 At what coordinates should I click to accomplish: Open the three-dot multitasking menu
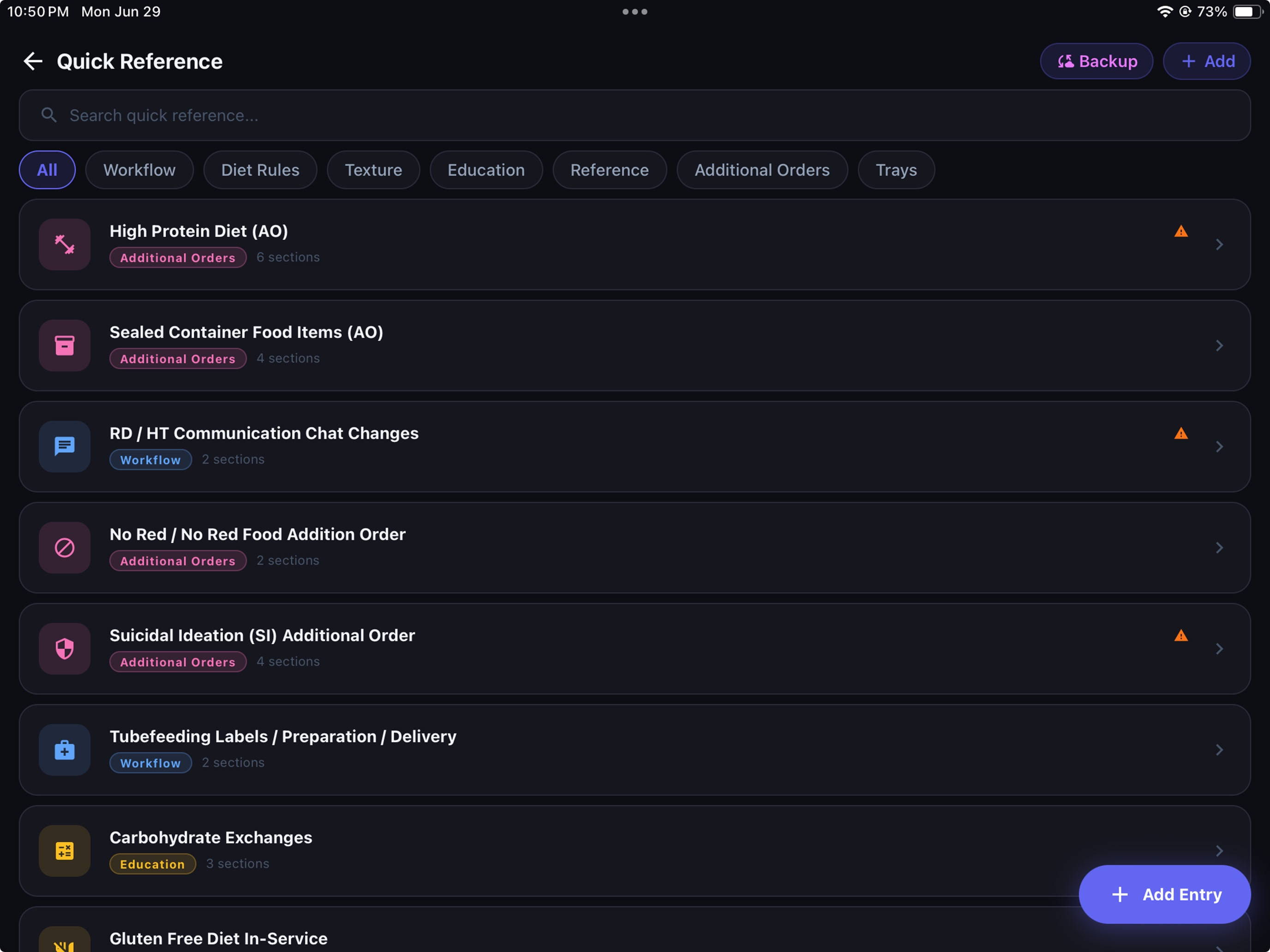[635, 12]
